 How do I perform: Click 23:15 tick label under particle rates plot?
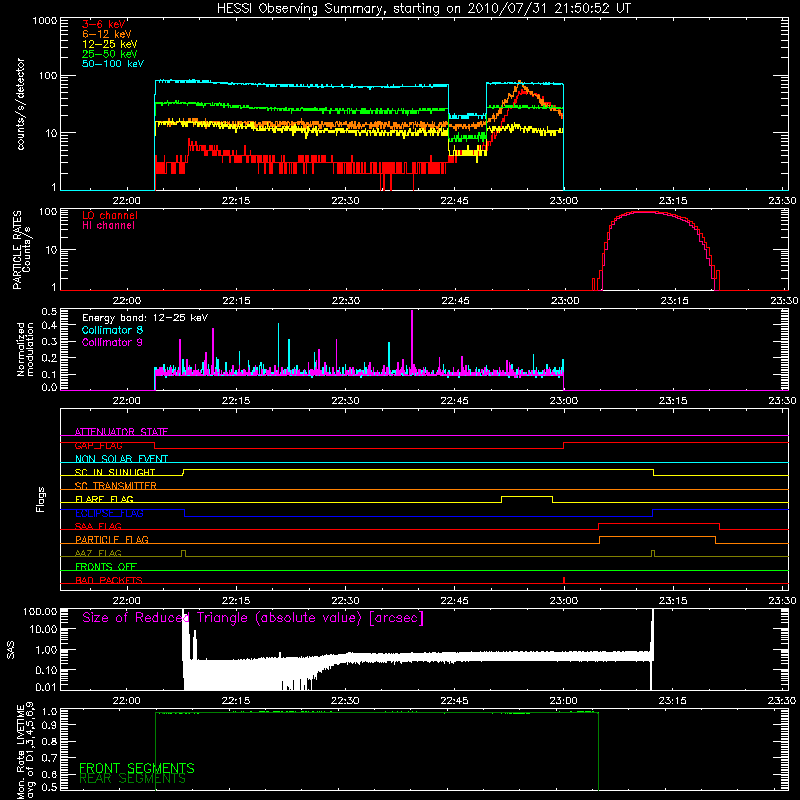click(x=674, y=301)
